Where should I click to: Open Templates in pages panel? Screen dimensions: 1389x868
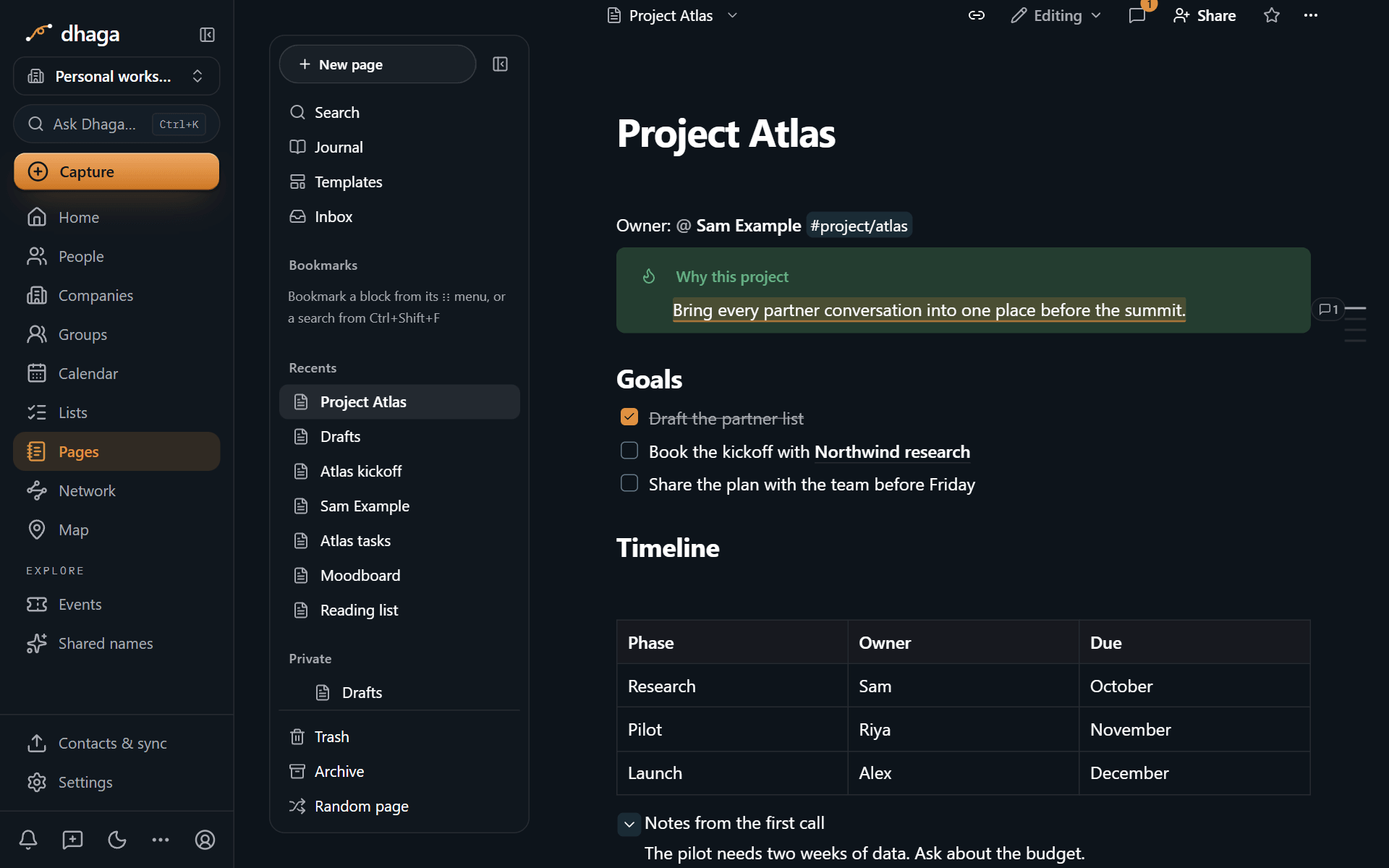click(x=399, y=182)
